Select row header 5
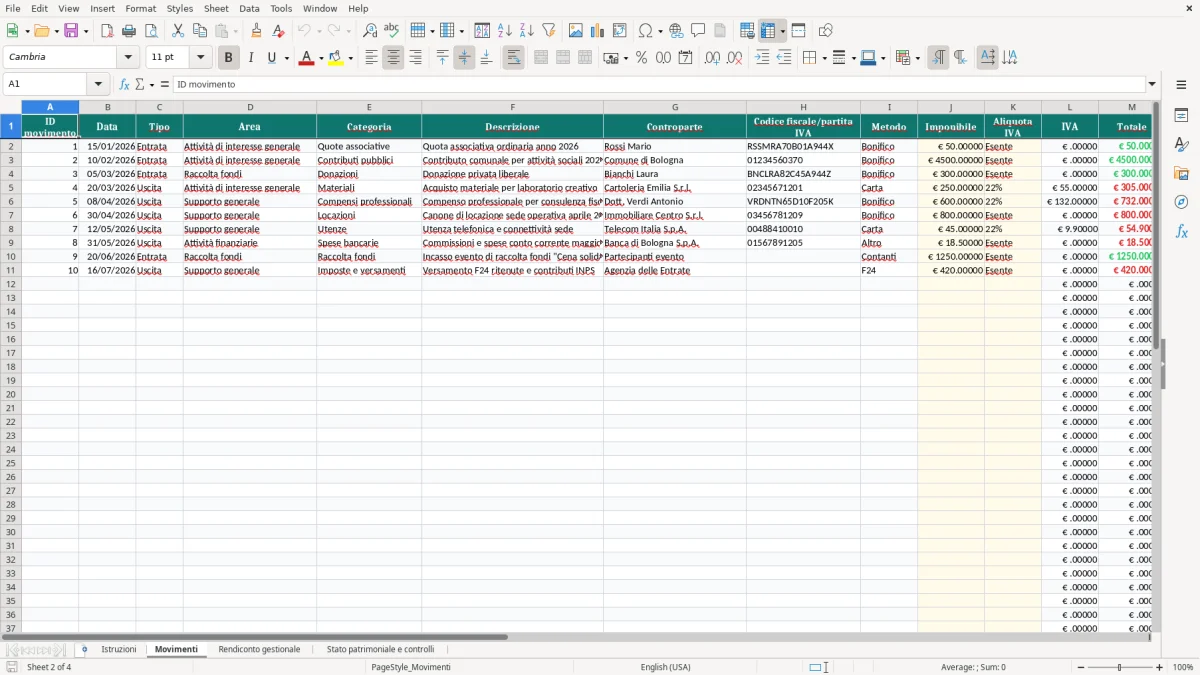 [11, 188]
